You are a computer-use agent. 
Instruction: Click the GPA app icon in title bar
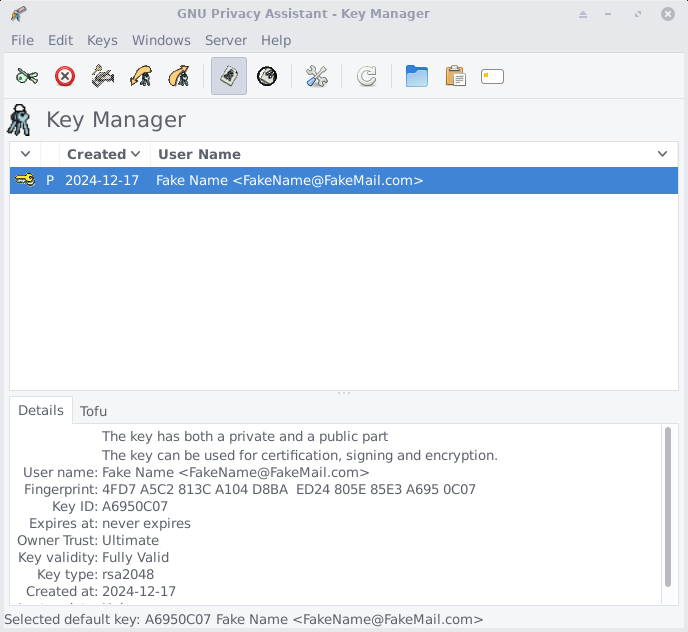[18, 14]
